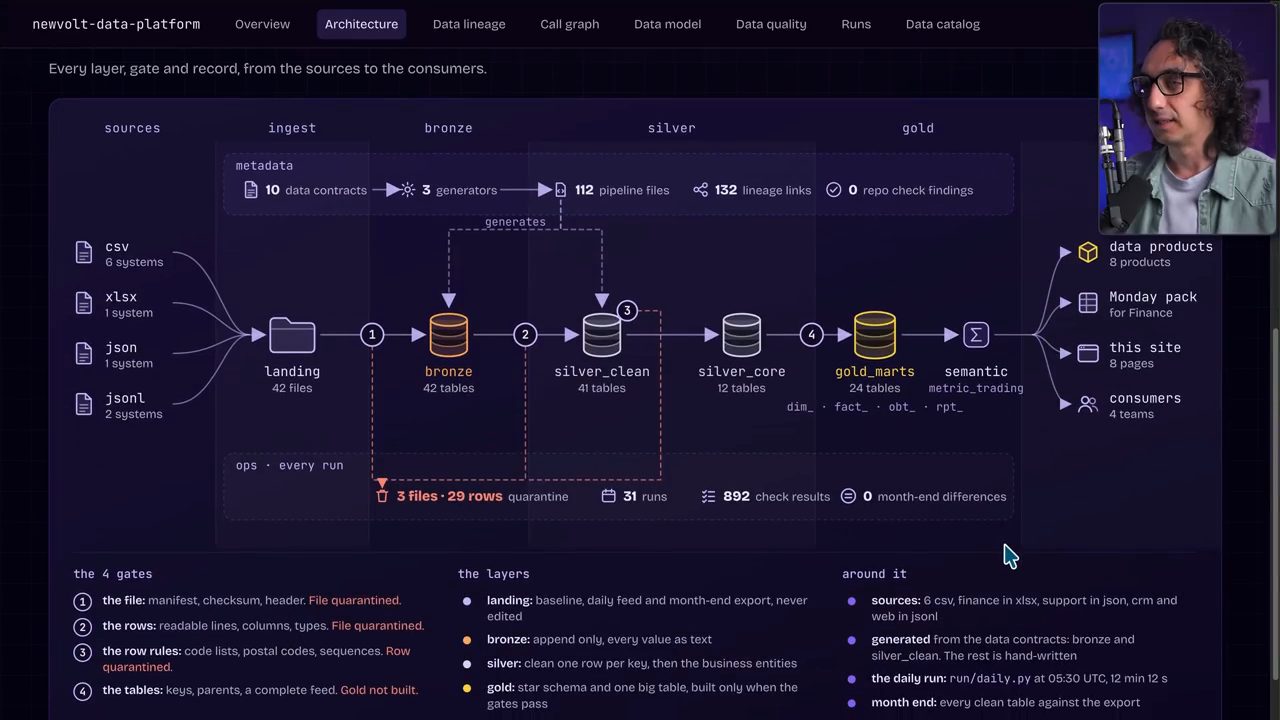Select the gold_marts database icon

[x=875, y=335]
